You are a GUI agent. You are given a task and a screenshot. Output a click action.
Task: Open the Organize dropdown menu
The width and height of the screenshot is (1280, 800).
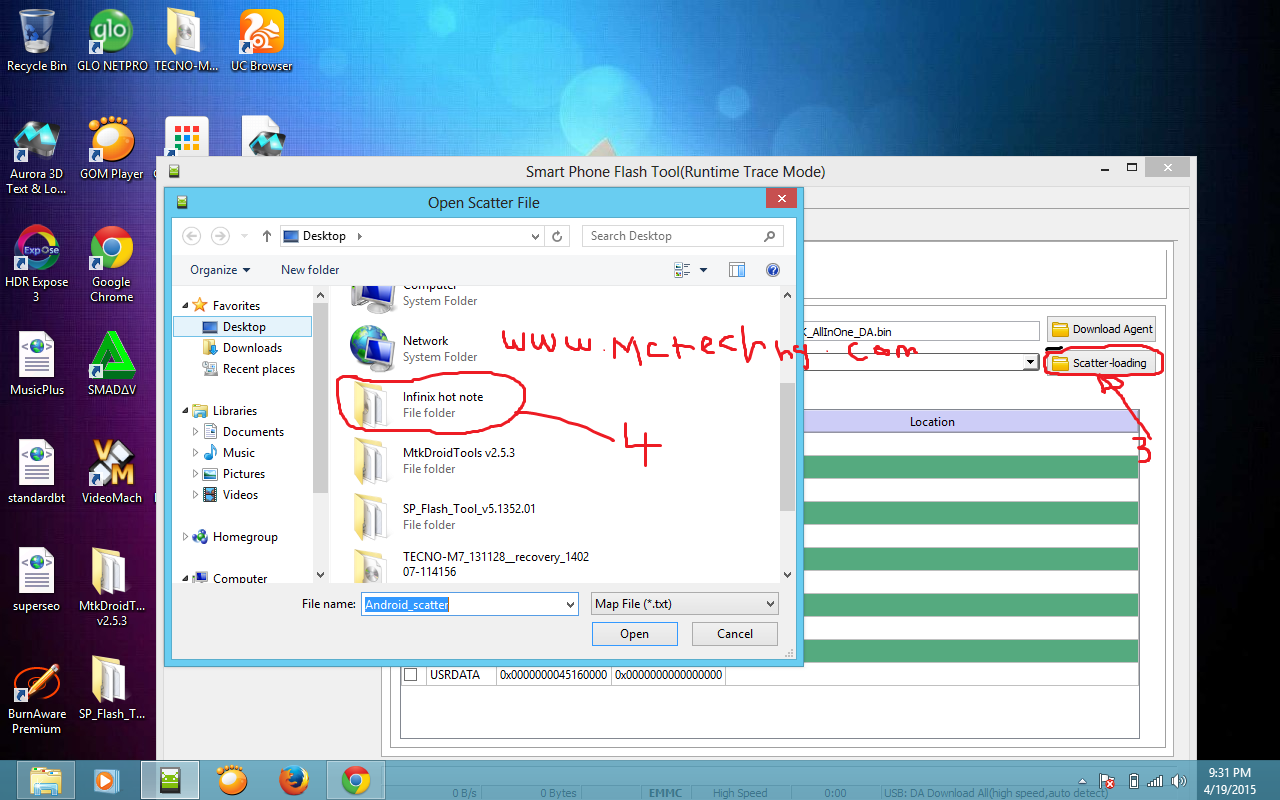(x=220, y=270)
